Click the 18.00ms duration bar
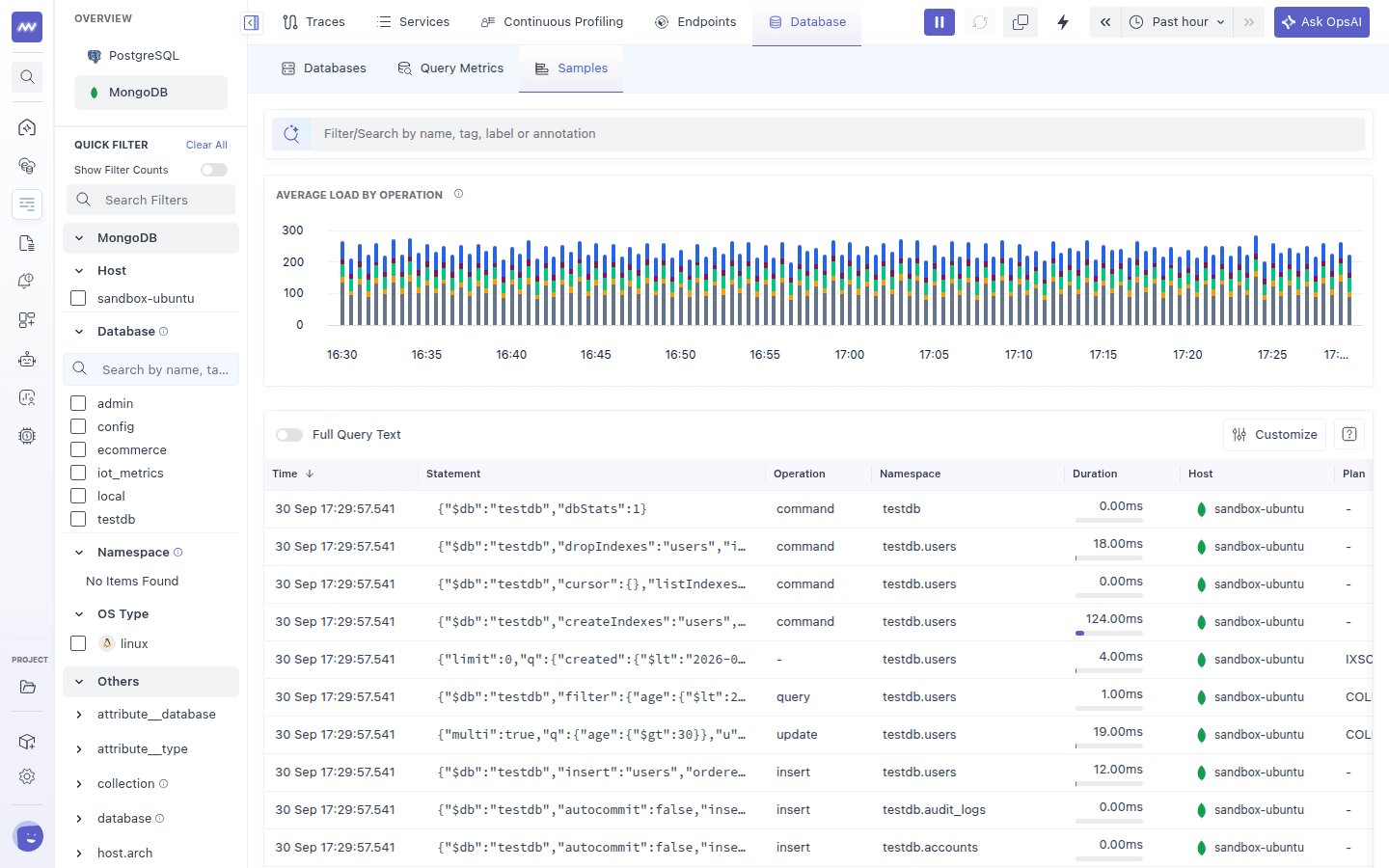Image resolution: width=1389 pixels, height=868 pixels. tap(1109, 557)
